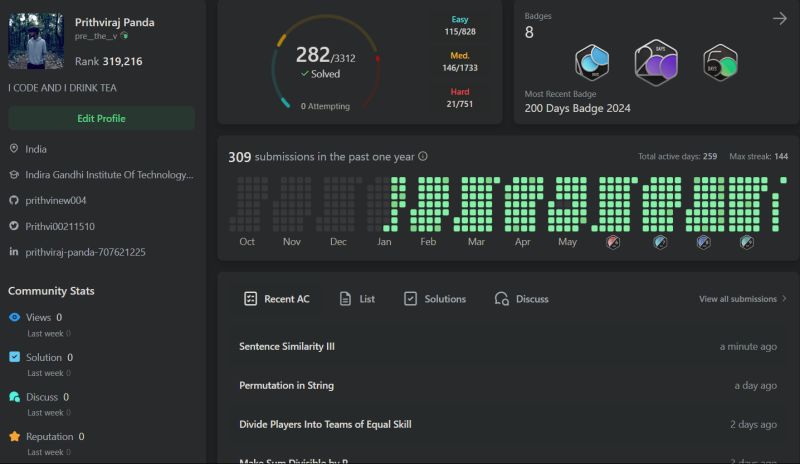Viewport: 800px width, 464px height.
Task: Click the 282 Solved progress ring
Action: pyautogui.click(x=326, y=62)
